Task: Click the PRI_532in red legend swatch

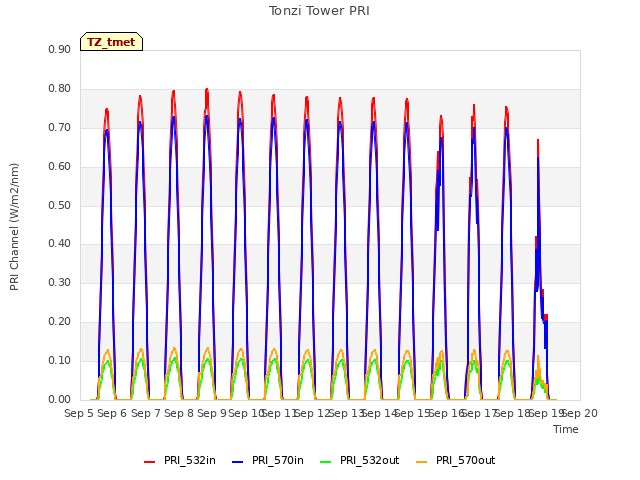Action: 149,461
